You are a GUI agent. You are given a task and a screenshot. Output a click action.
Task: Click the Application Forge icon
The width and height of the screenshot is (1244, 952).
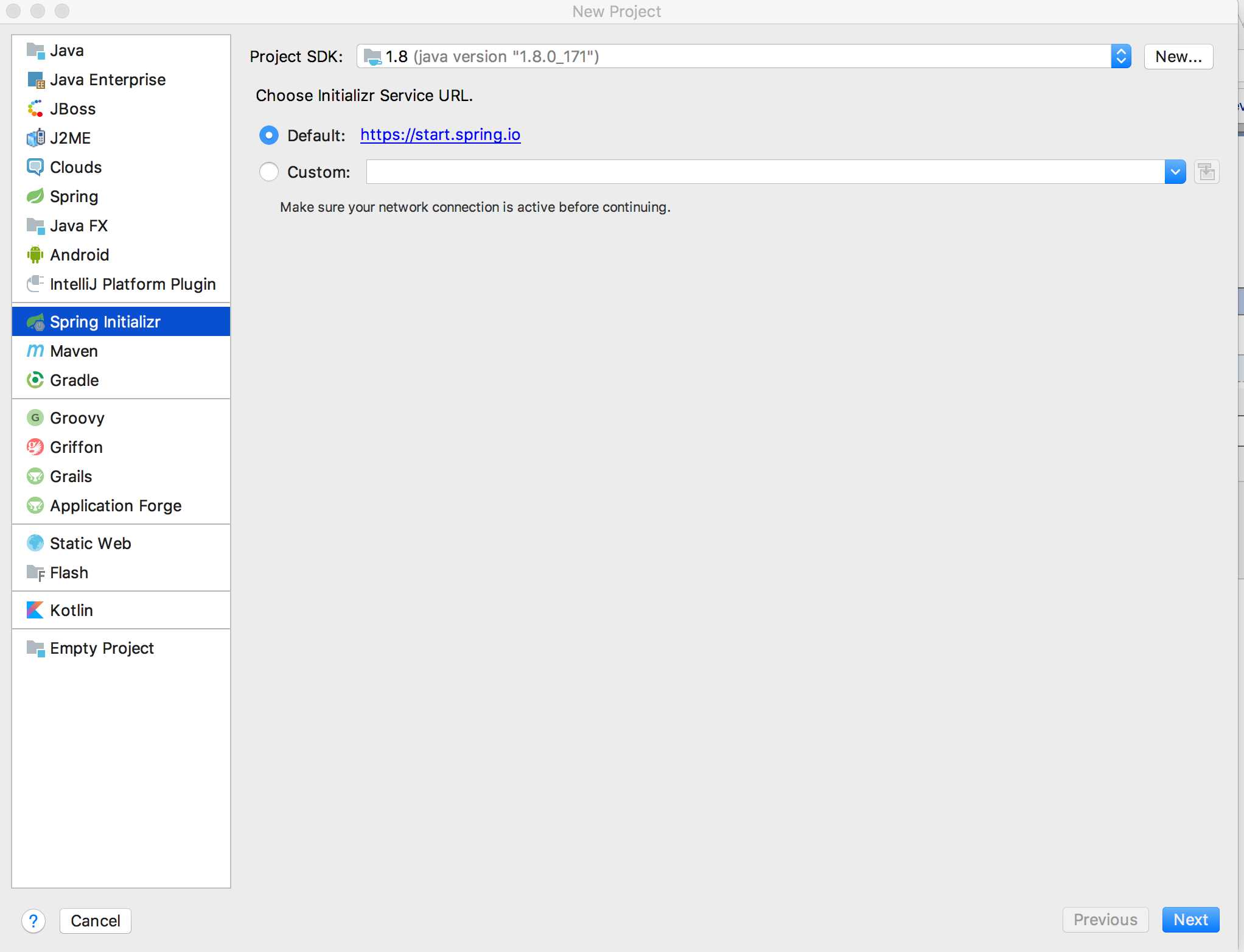35,506
